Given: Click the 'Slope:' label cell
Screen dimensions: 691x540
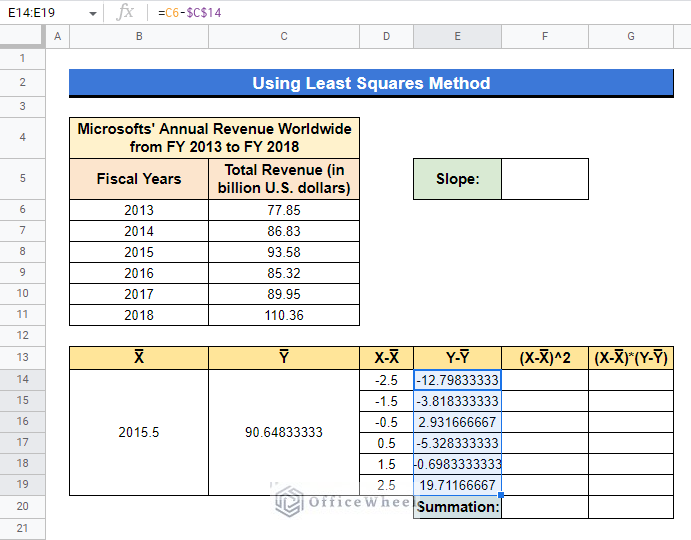Looking at the screenshot, I should point(457,179).
